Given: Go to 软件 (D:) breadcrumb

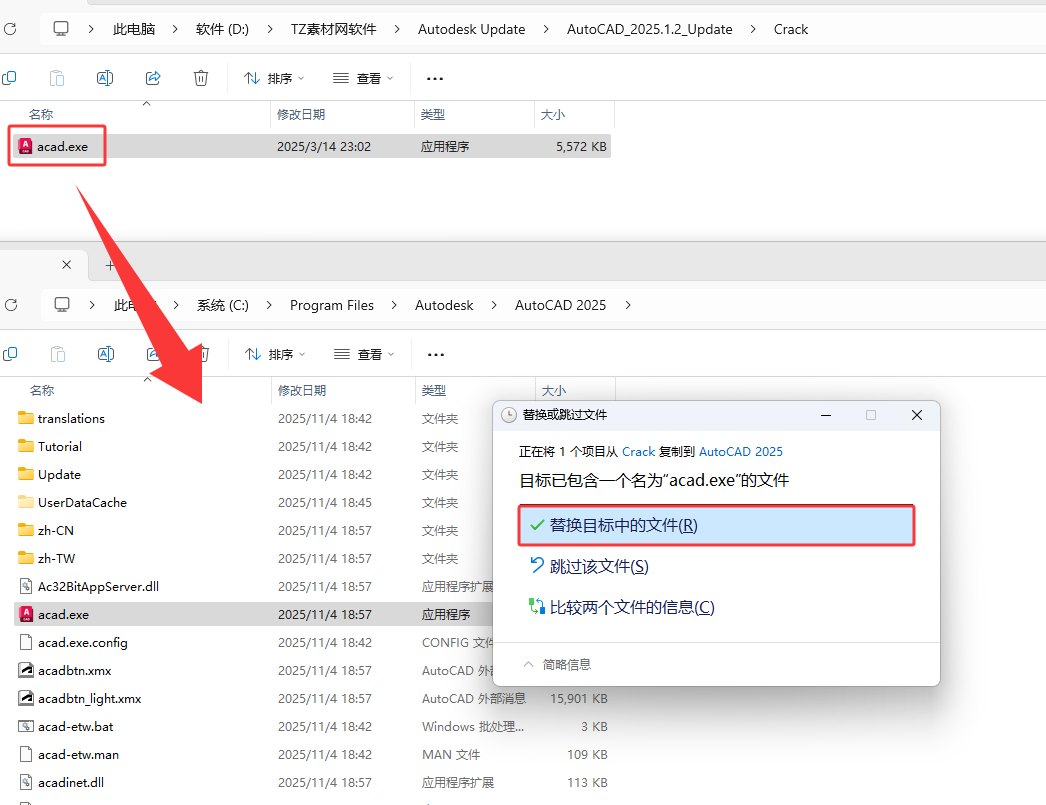Looking at the screenshot, I should pyautogui.click(x=222, y=29).
